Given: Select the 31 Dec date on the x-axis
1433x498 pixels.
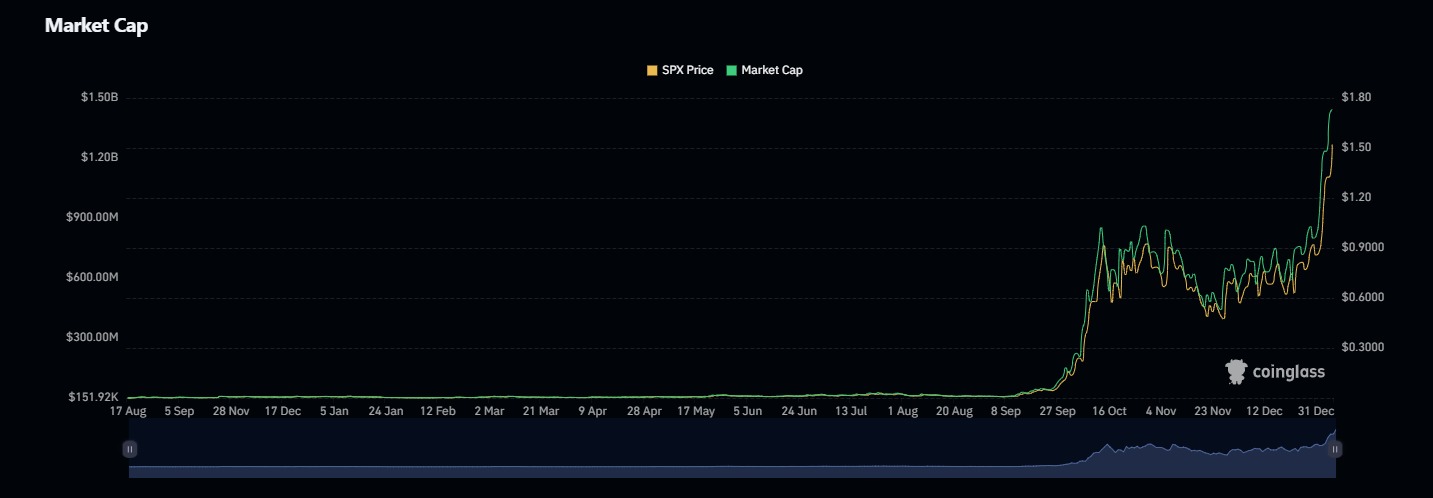Looking at the screenshot, I should [1316, 411].
